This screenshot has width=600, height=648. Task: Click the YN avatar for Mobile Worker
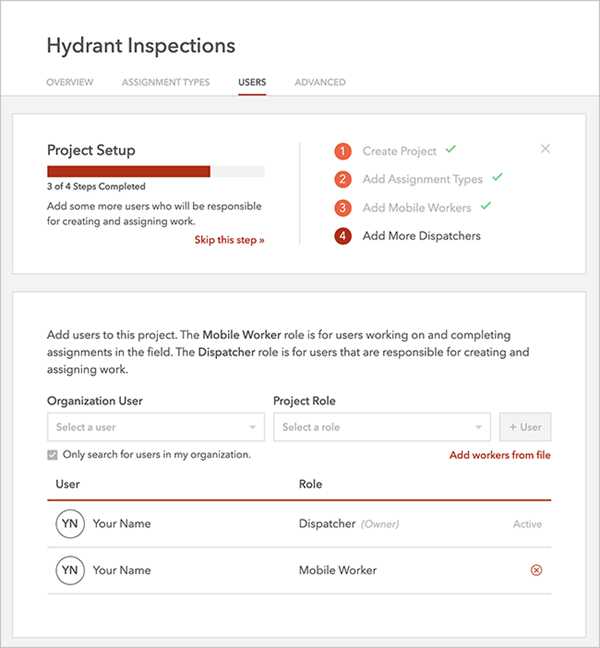click(x=69, y=570)
